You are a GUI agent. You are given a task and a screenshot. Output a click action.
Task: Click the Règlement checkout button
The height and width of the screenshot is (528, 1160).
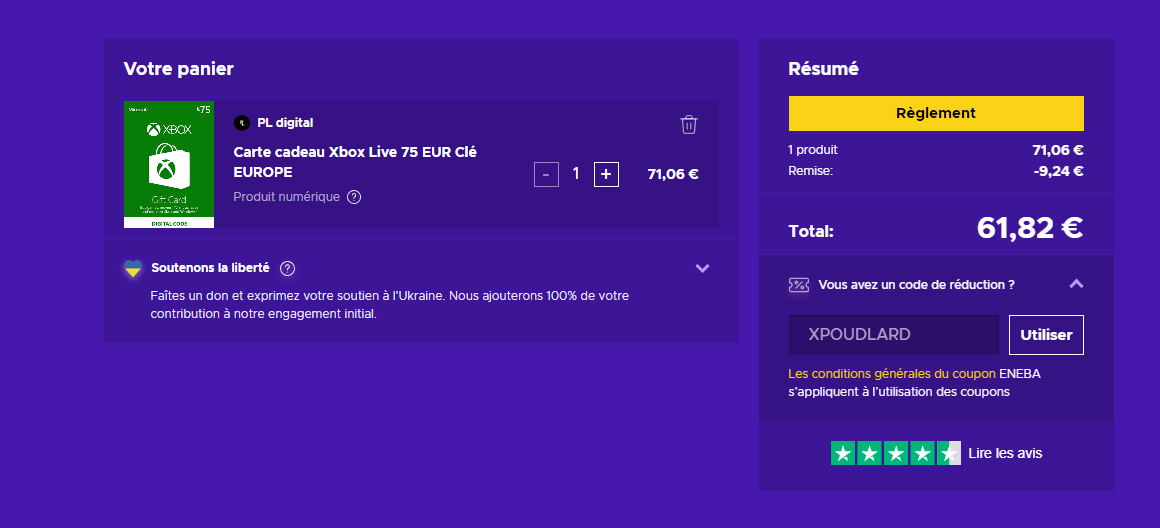click(935, 113)
